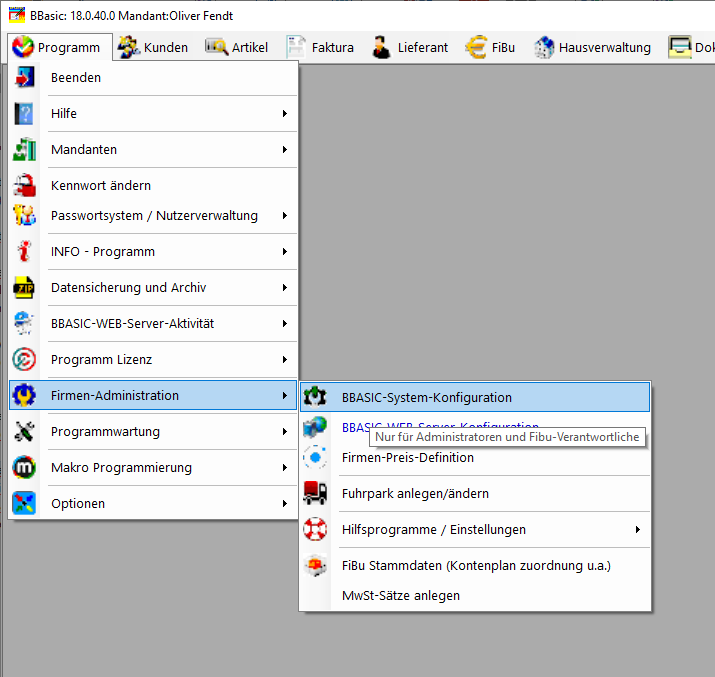The width and height of the screenshot is (715, 677).
Task: Click the FiBu euro symbol icon
Action: click(x=476, y=47)
